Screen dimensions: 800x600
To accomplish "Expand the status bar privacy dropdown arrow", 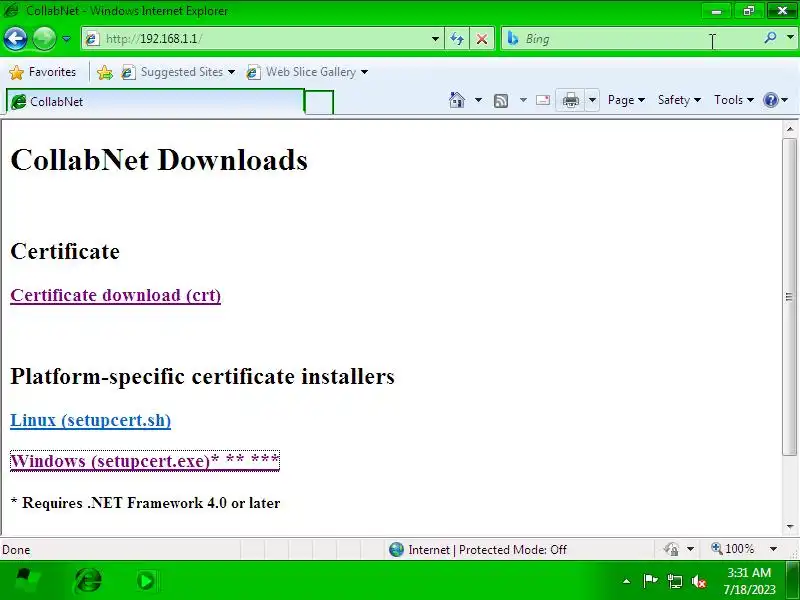I will pyautogui.click(x=690, y=549).
